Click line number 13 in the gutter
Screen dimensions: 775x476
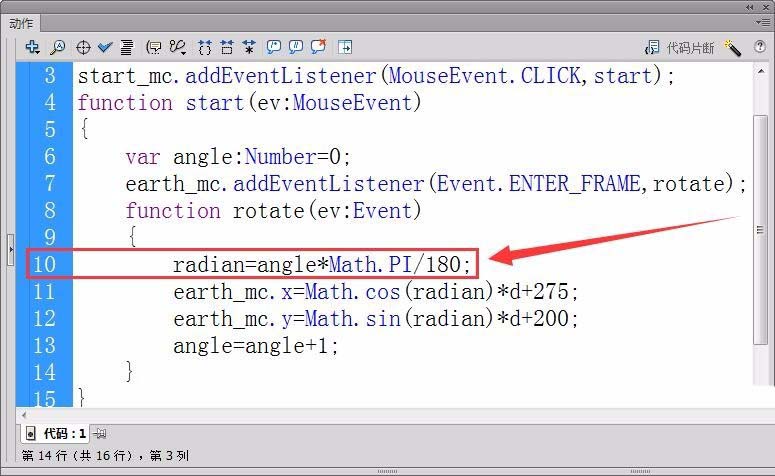pyautogui.click(x=44, y=346)
